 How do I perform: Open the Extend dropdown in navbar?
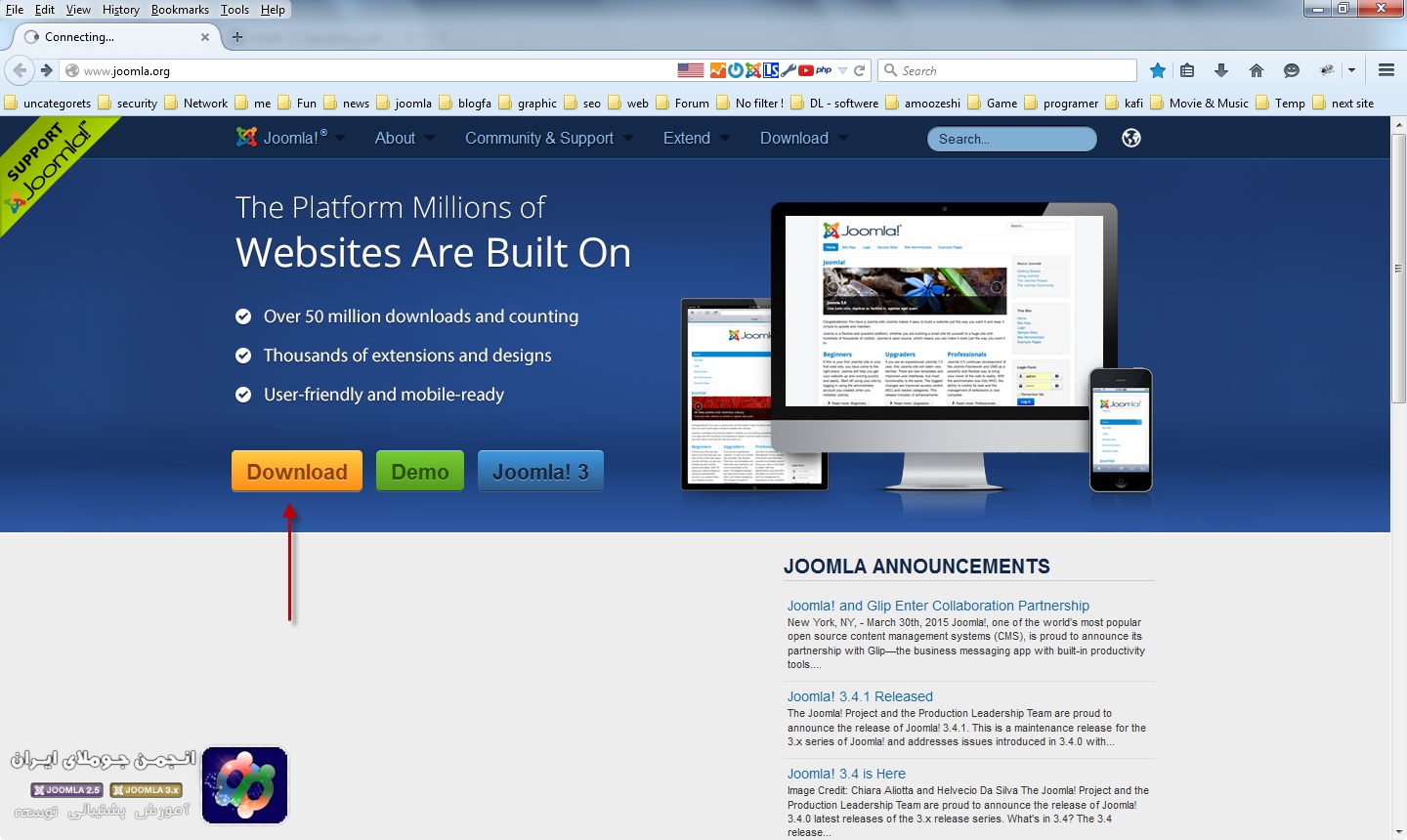coord(696,138)
